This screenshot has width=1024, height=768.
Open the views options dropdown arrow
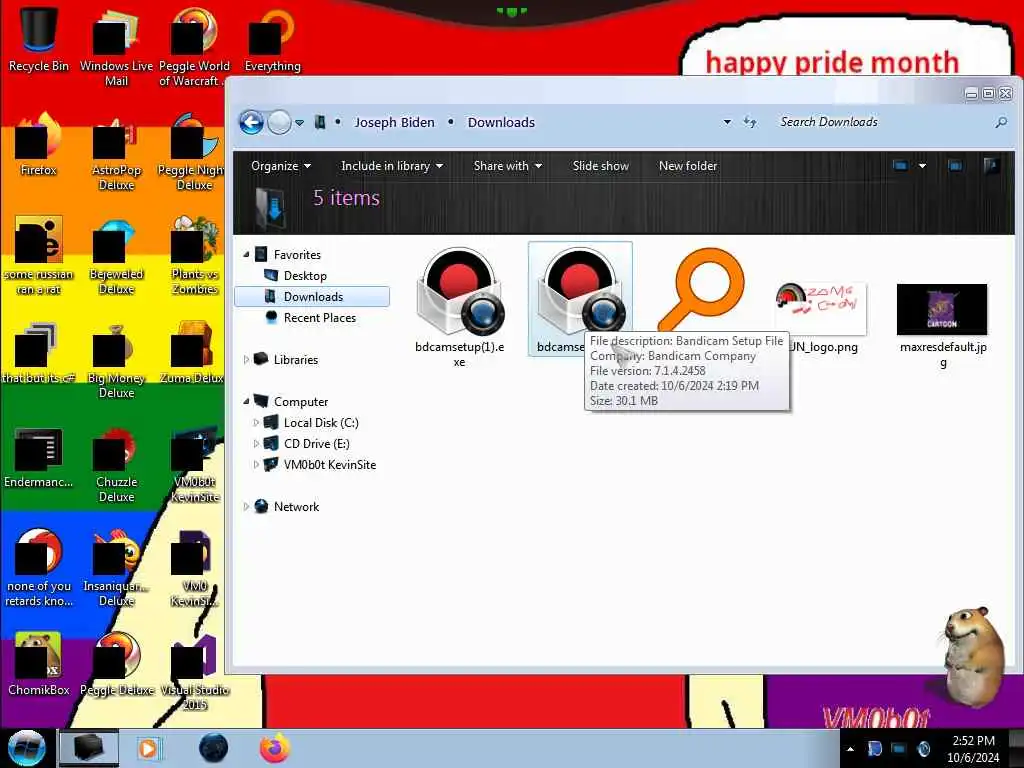[922, 166]
